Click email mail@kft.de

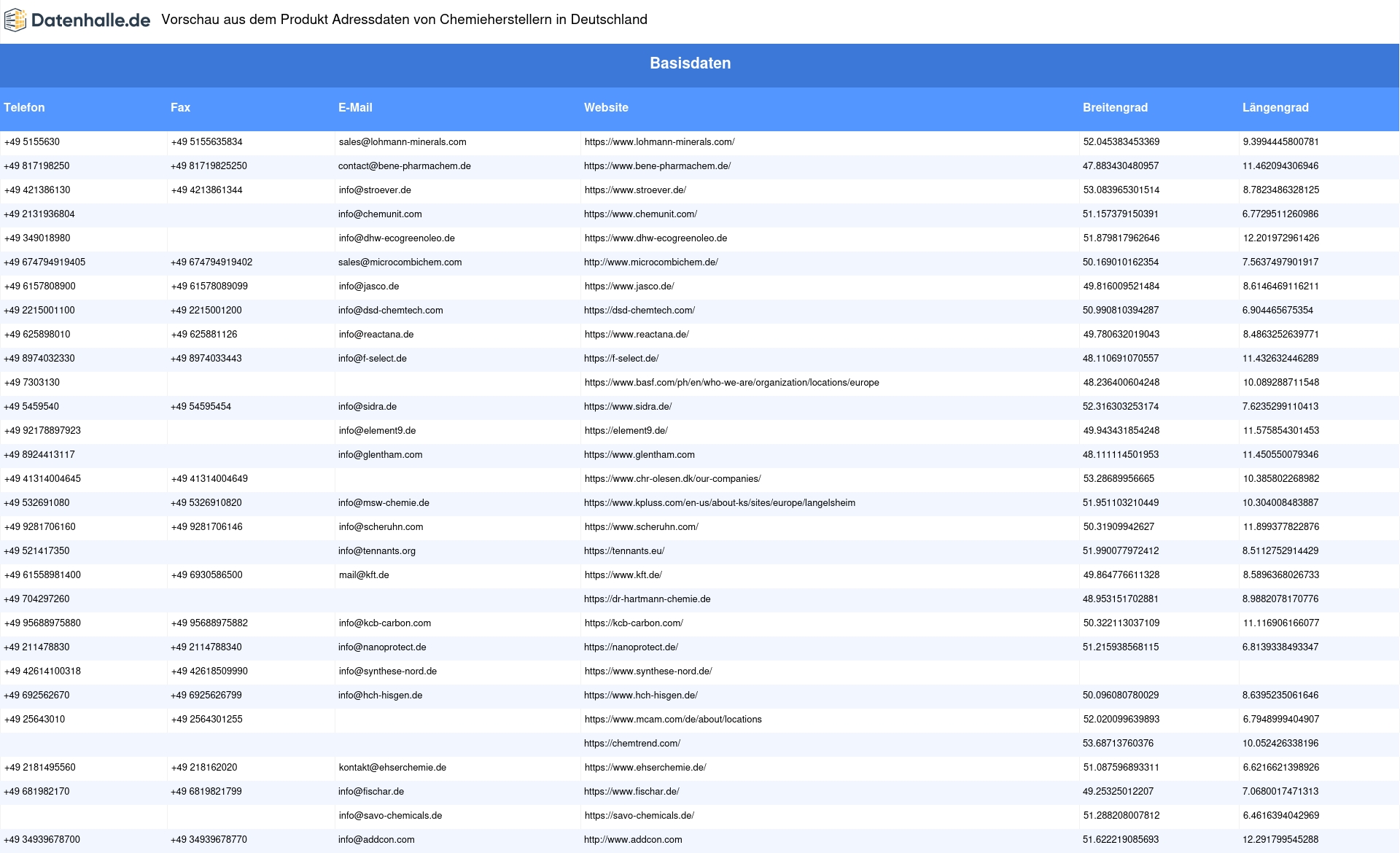pos(364,575)
